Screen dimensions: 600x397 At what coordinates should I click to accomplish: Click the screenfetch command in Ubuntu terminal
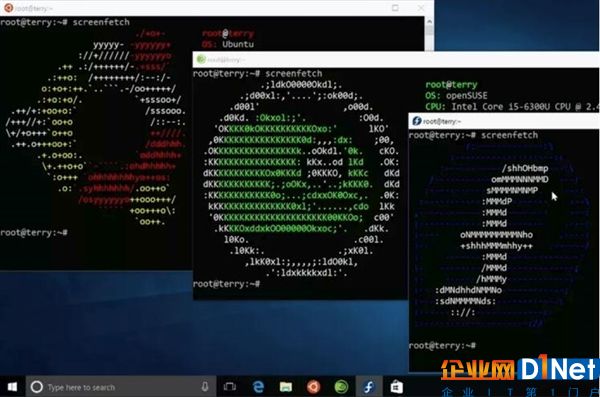[101, 22]
